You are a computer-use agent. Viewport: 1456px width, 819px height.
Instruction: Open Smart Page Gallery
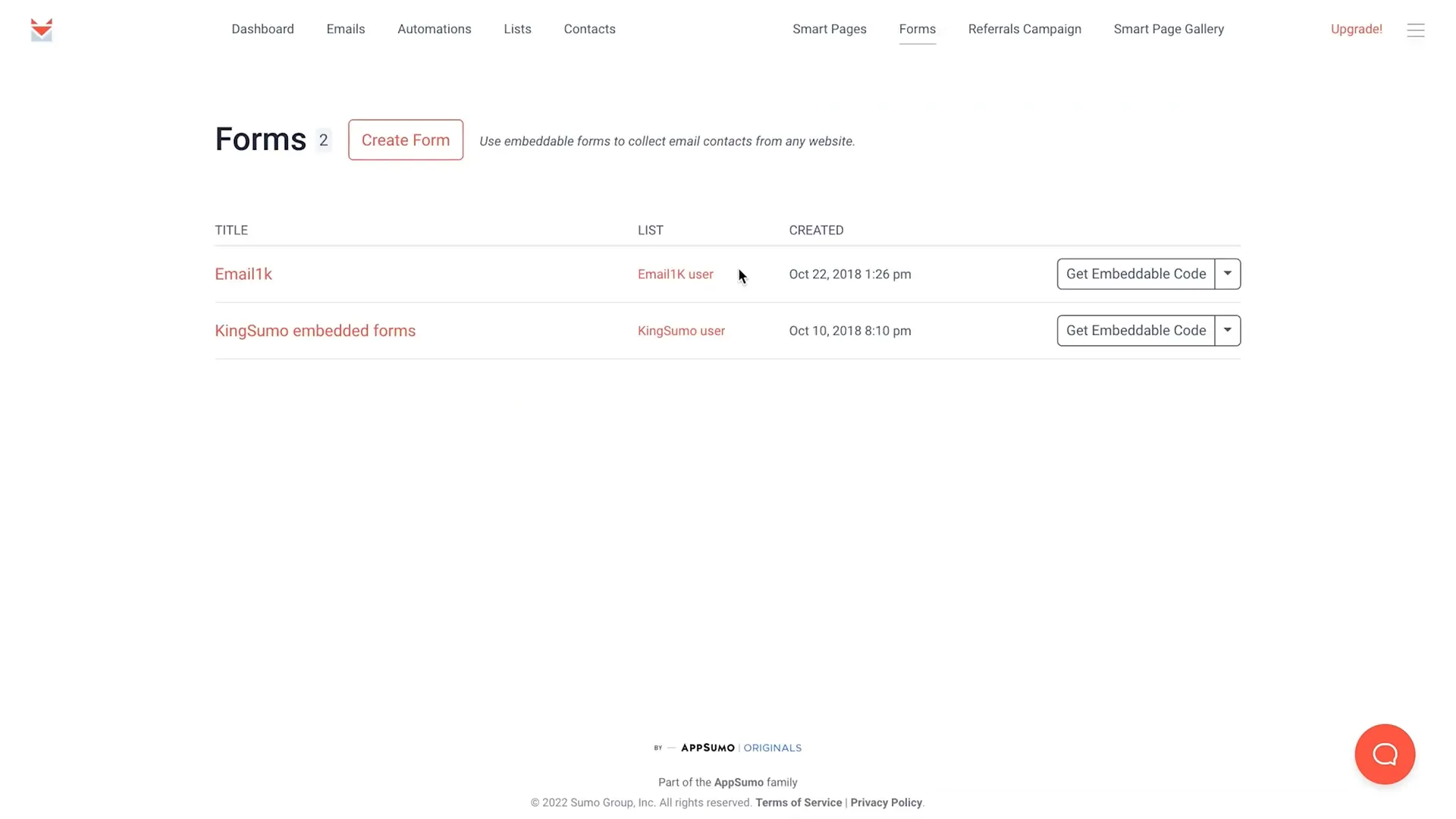point(1169,29)
